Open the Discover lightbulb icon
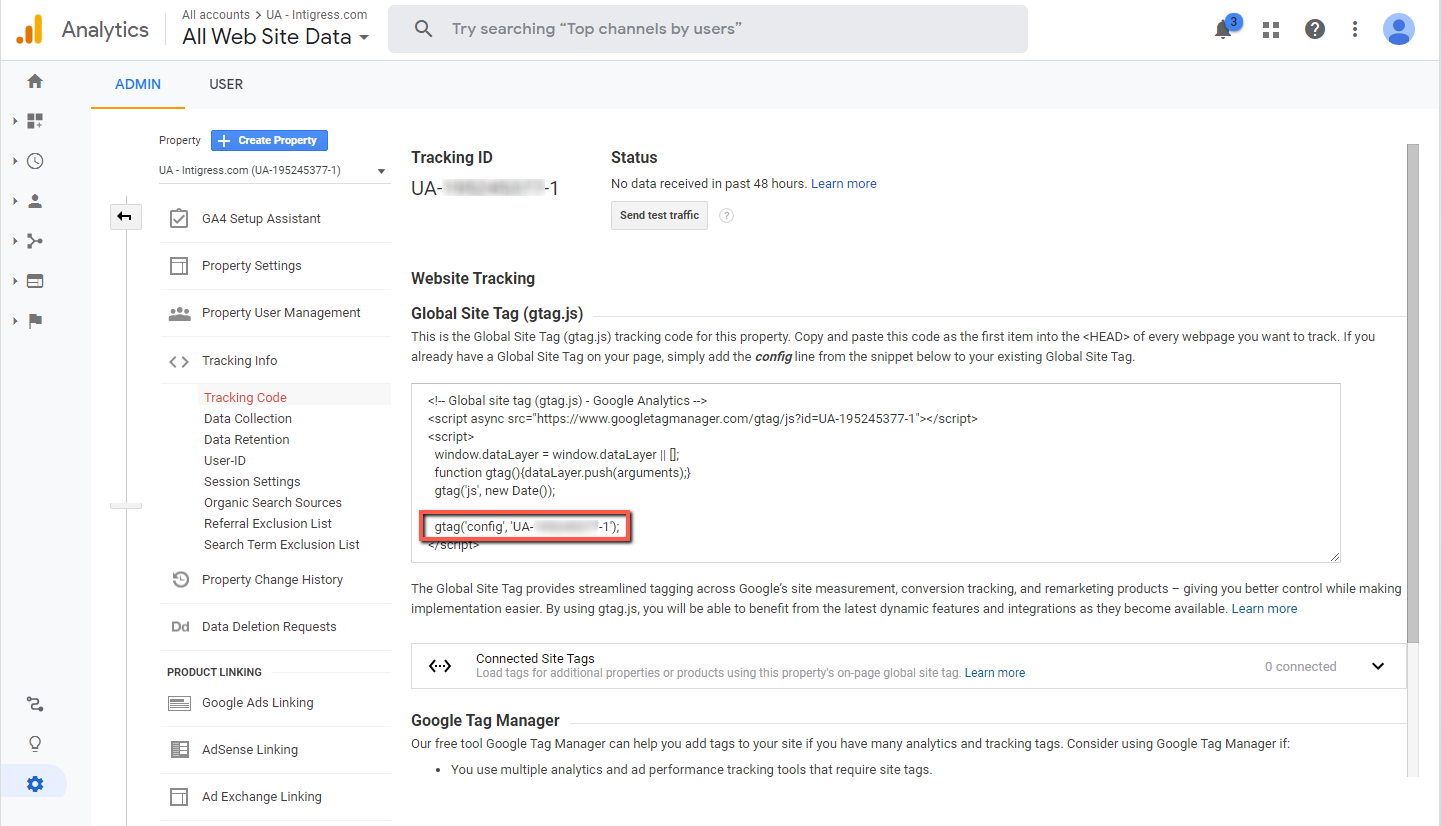This screenshot has height=826, width=1441. click(35, 744)
